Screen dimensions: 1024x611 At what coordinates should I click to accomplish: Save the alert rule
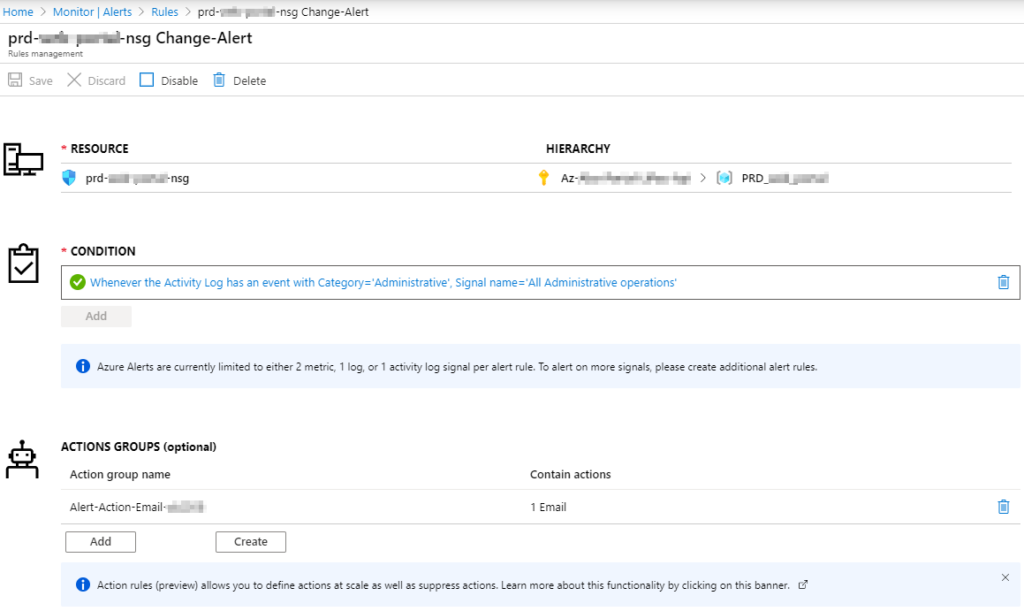30,80
